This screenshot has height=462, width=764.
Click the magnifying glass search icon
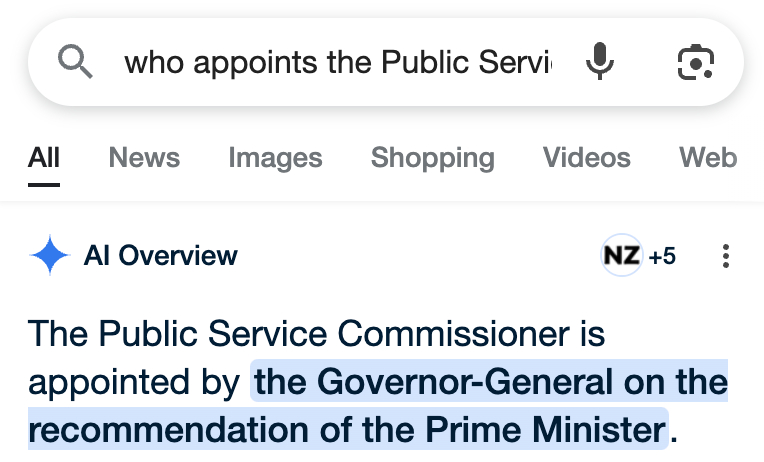tap(75, 63)
